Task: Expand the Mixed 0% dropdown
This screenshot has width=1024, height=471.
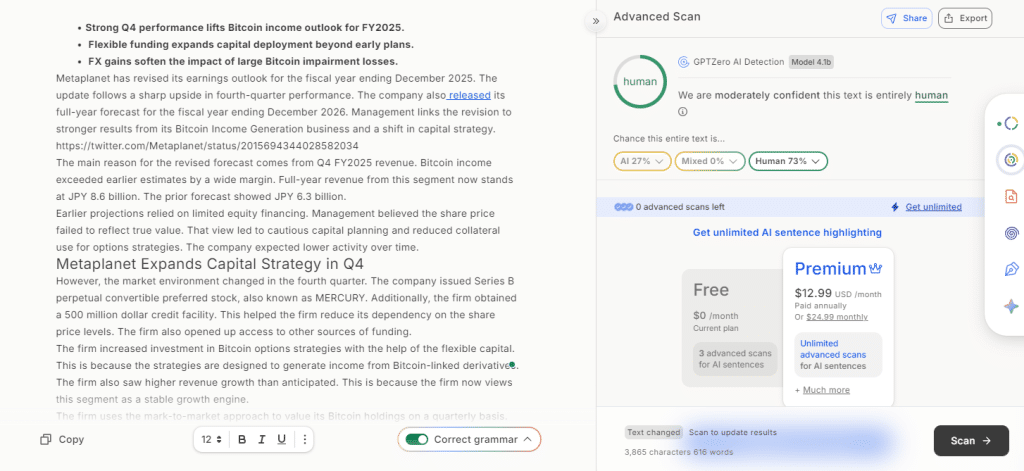Action: [708, 161]
